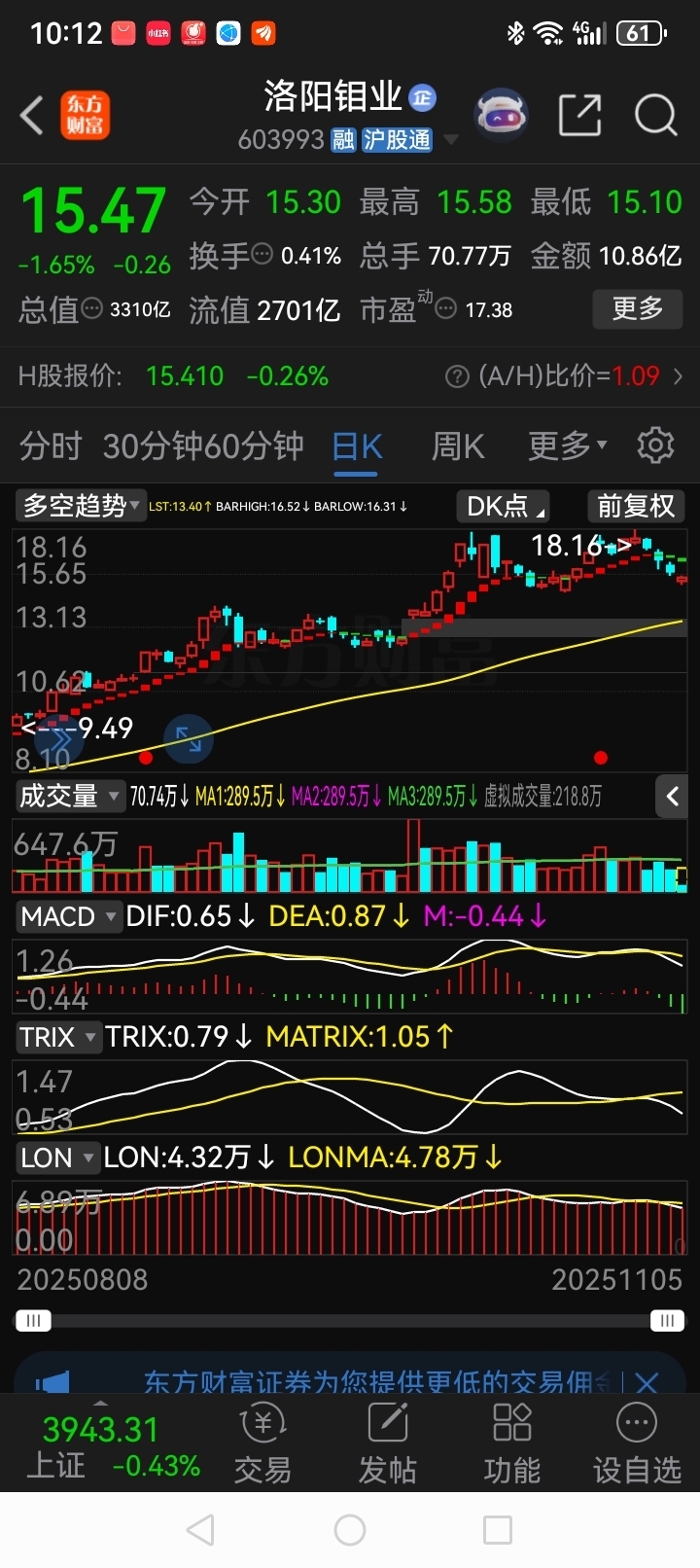Image resolution: width=700 pixels, height=1568 pixels.
Task: Open the 交易 trading icon
Action: pos(262,1443)
